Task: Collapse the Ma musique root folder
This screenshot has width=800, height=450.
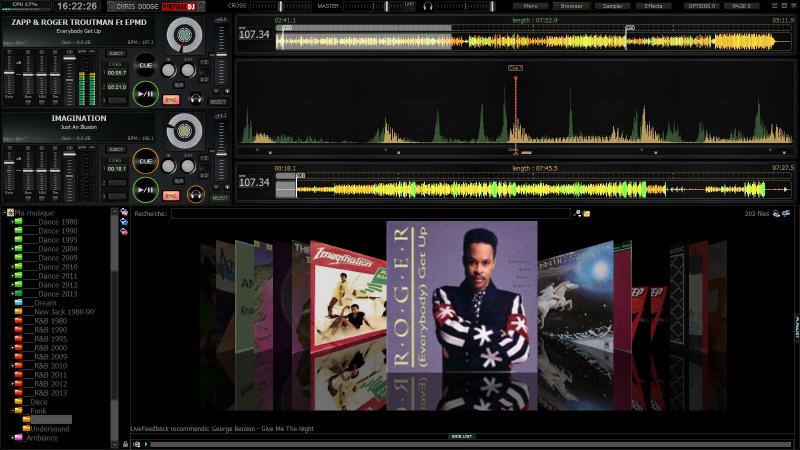Action: [4, 212]
